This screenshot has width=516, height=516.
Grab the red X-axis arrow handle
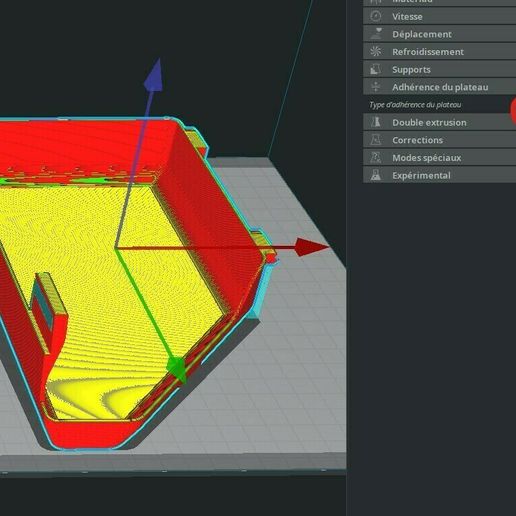pyautogui.click(x=312, y=247)
